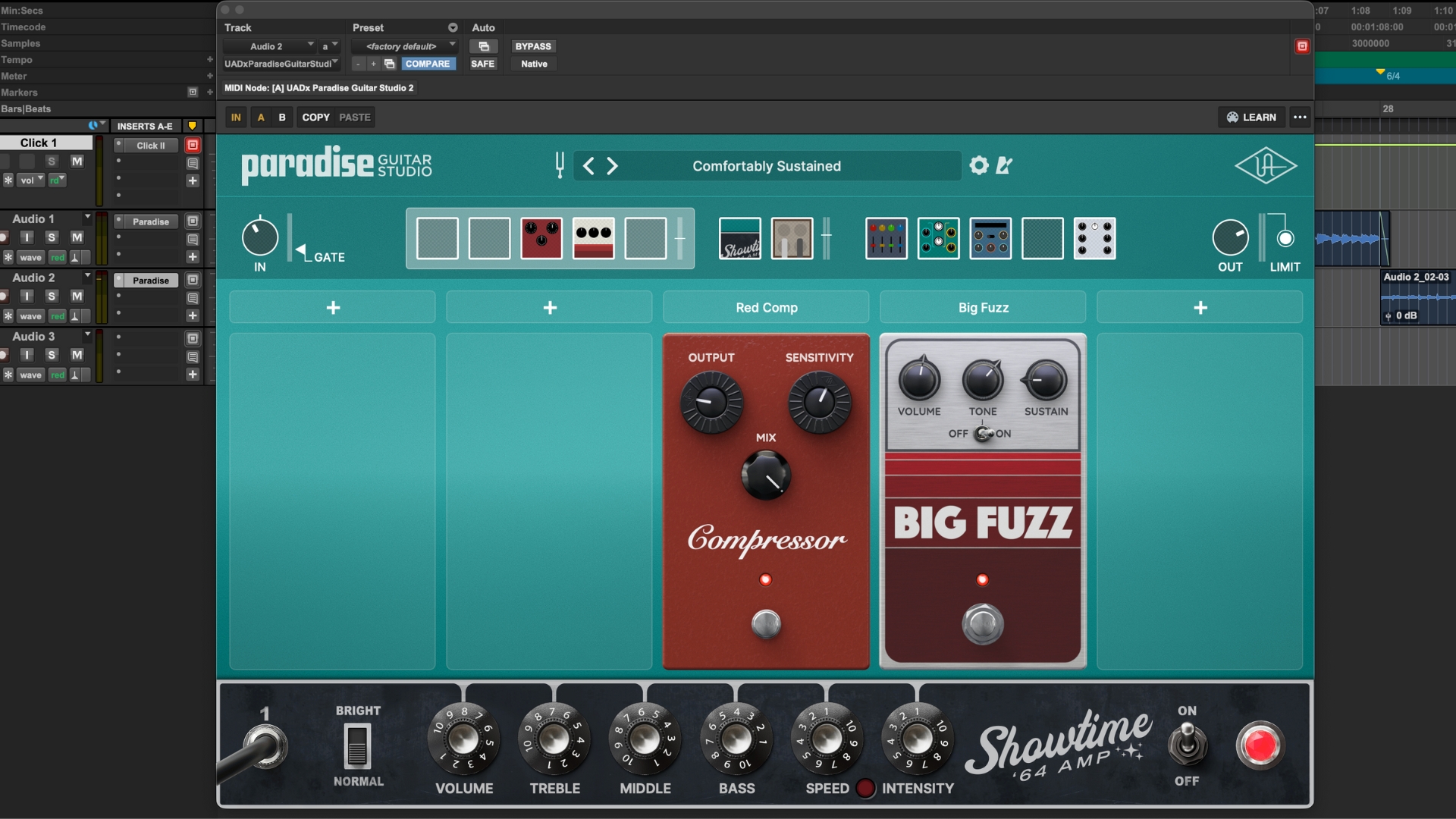Click the tuner fork icon next to preset browser

point(560,165)
